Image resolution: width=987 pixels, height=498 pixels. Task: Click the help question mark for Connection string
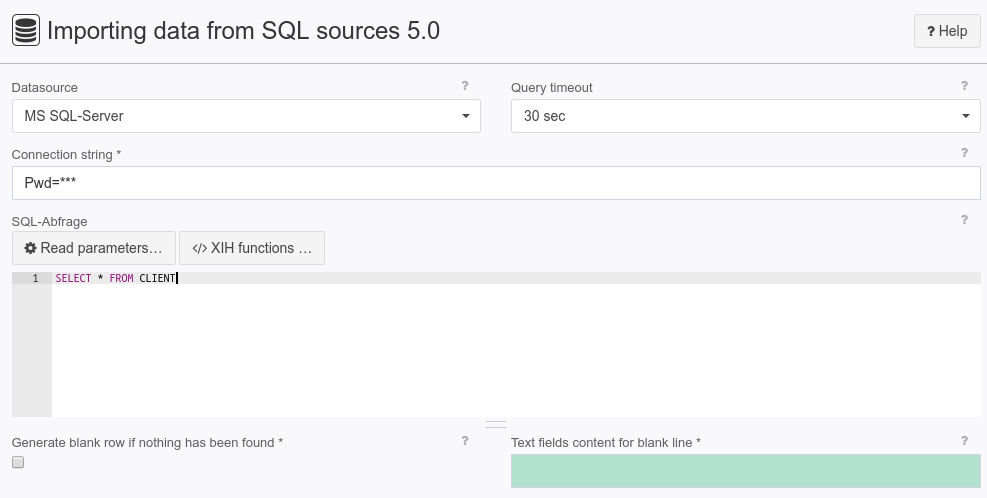964,152
